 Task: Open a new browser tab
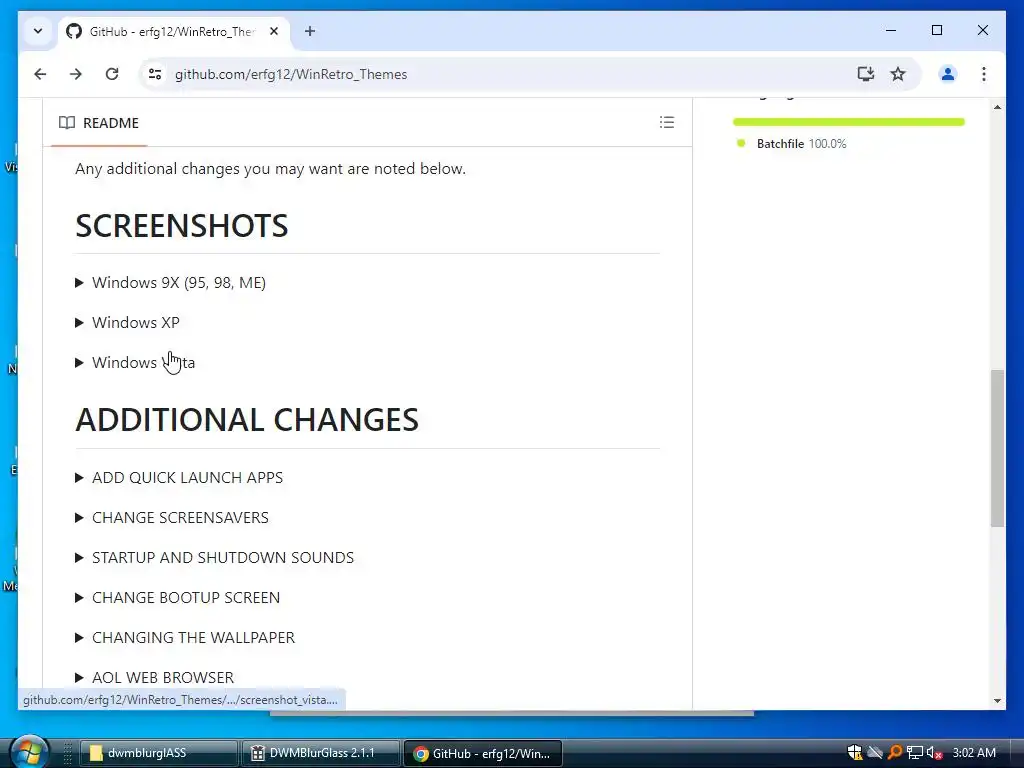[x=310, y=31]
